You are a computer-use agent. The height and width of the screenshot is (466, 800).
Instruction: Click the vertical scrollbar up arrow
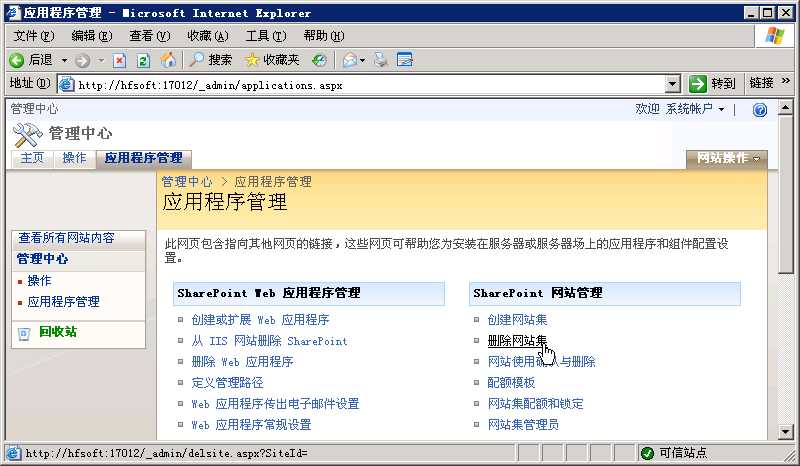tap(785, 108)
